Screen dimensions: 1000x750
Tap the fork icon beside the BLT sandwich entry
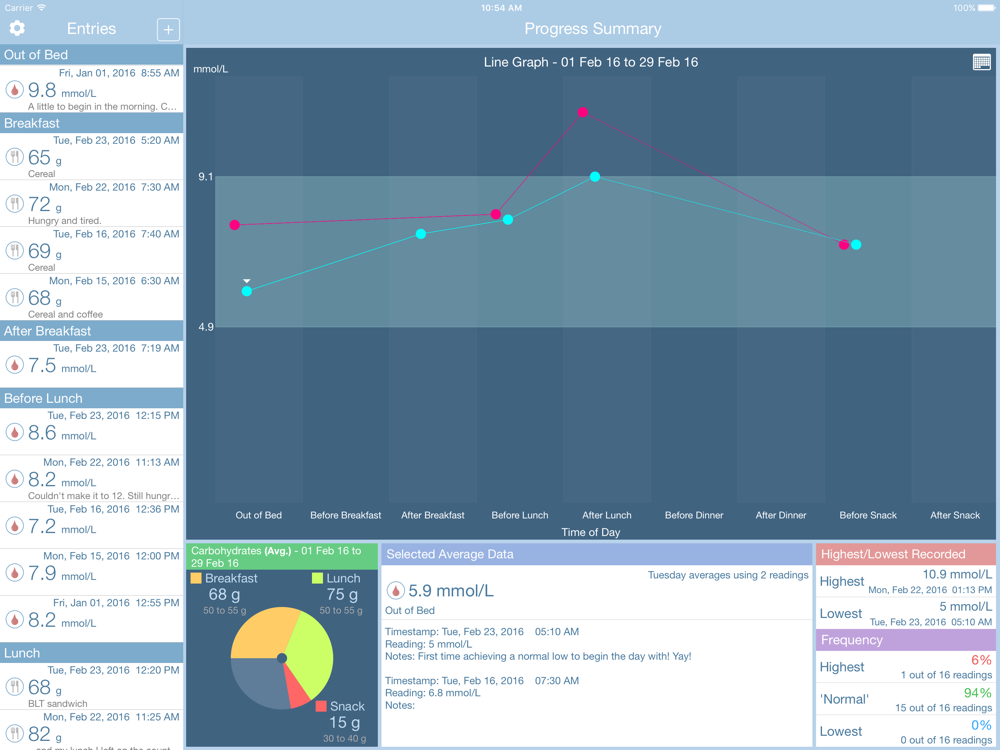(x=15, y=687)
